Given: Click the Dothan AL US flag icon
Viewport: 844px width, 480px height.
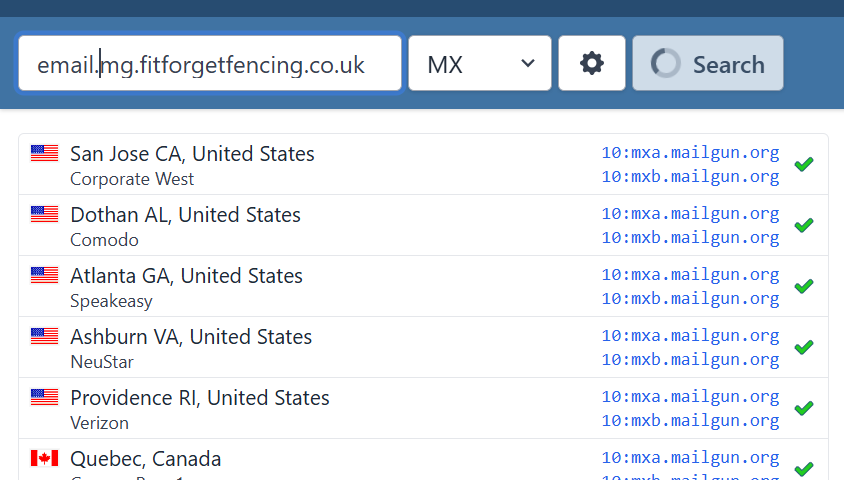Looking at the screenshot, I should 44,215.
